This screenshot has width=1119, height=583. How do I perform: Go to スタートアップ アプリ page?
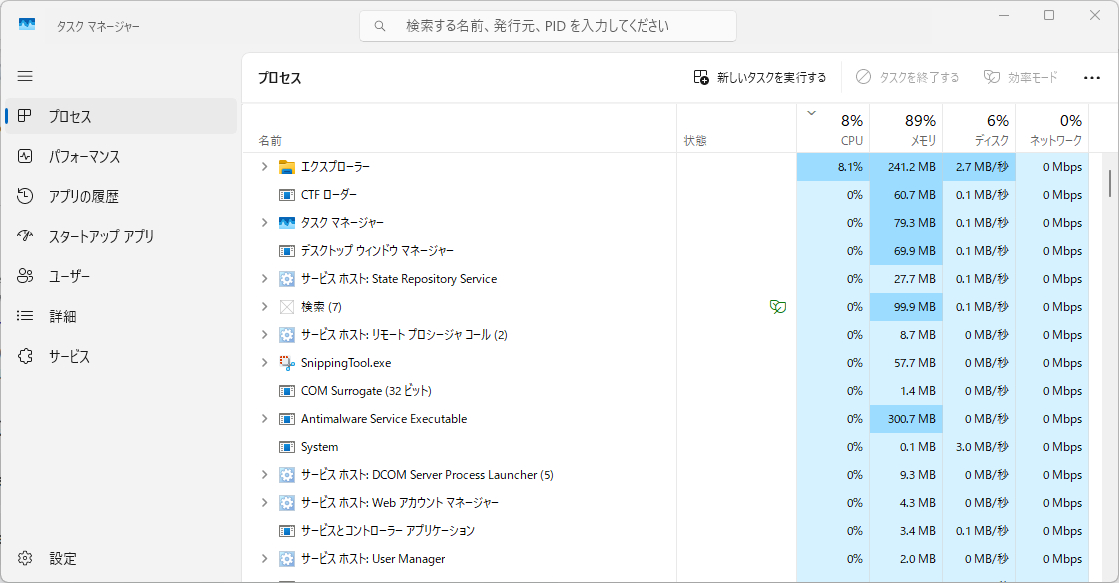coord(121,235)
